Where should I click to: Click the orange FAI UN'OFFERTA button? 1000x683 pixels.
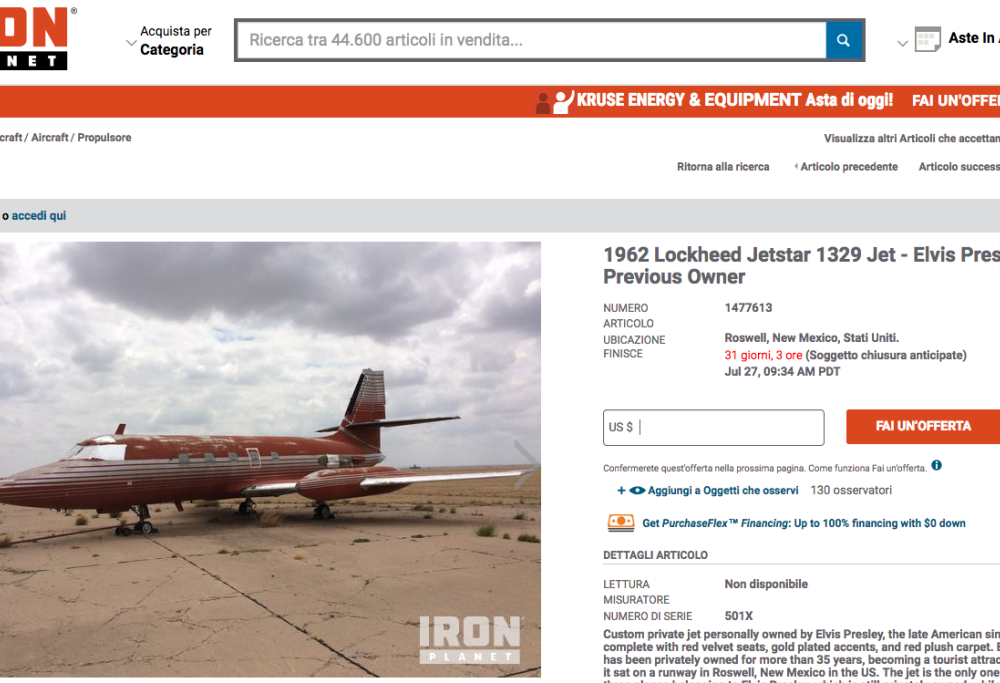click(x=923, y=426)
